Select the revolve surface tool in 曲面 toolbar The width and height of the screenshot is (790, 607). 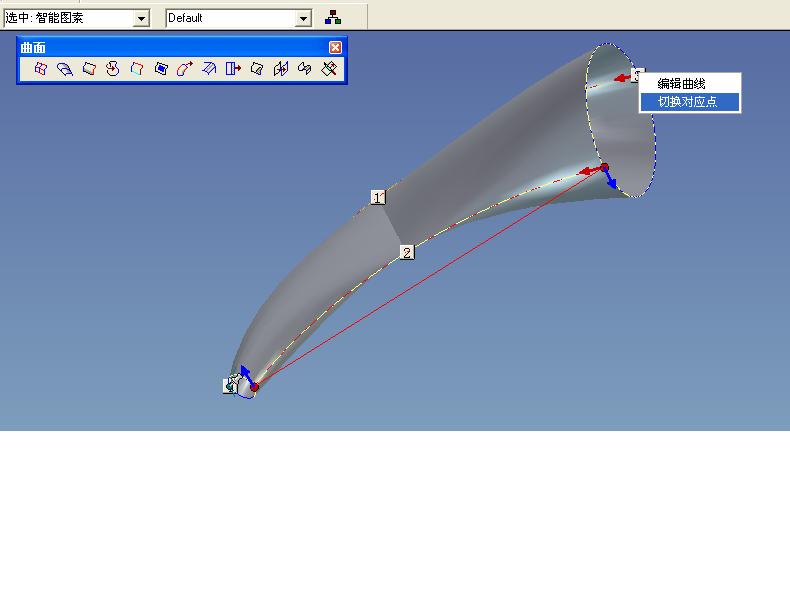(x=112, y=69)
